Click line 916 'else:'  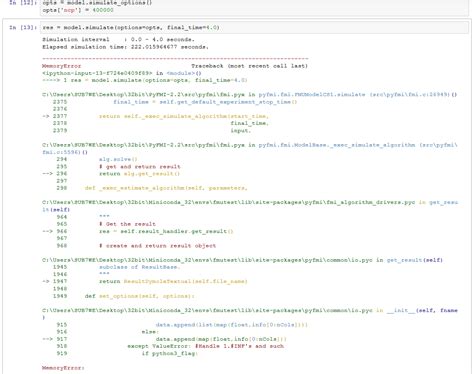point(108,332)
